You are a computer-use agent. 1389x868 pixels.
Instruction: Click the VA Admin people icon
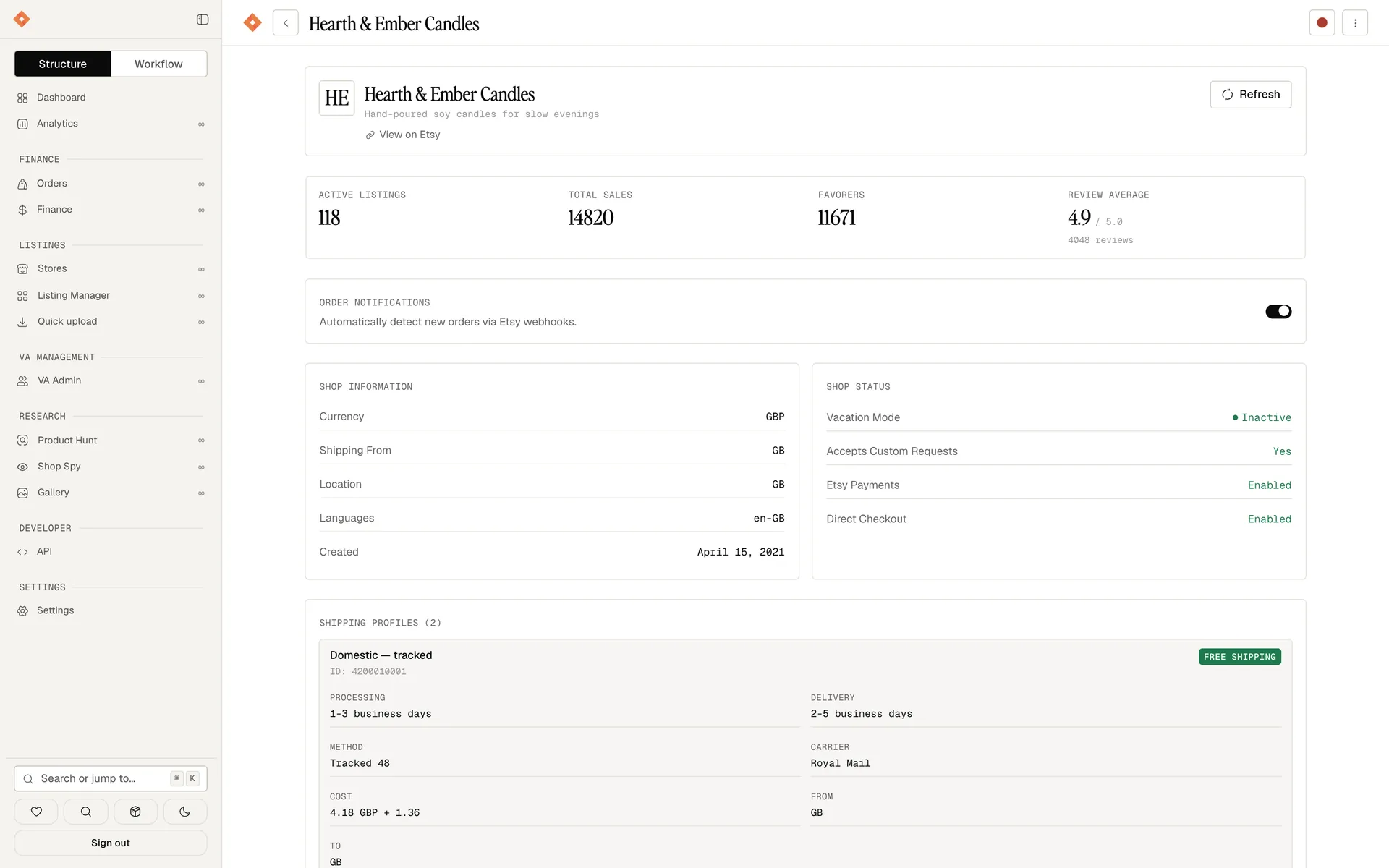22,380
